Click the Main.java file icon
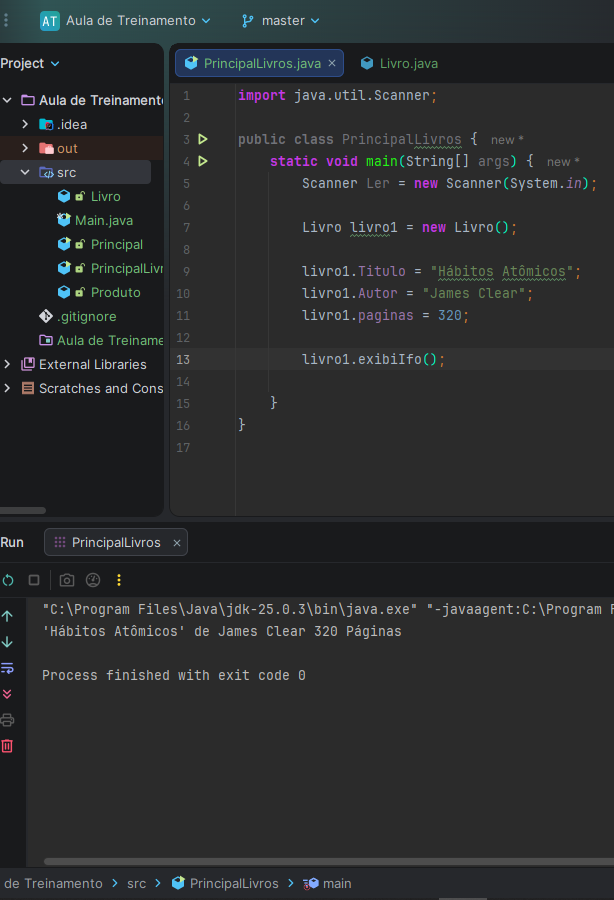The image size is (614, 900). pyautogui.click(x=64, y=220)
